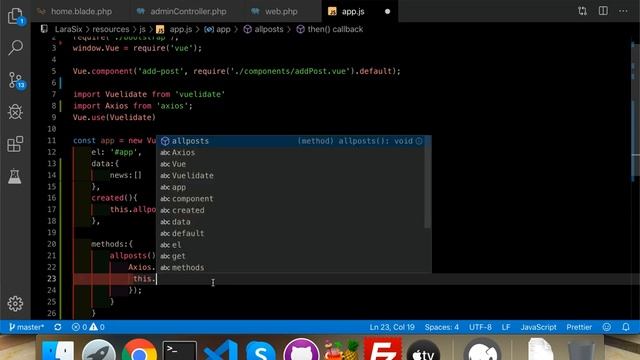The height and width of the screenshot is (360, 640).
Task: Click the js folder in the breadcrumb
Action: [x=142, y=29]
